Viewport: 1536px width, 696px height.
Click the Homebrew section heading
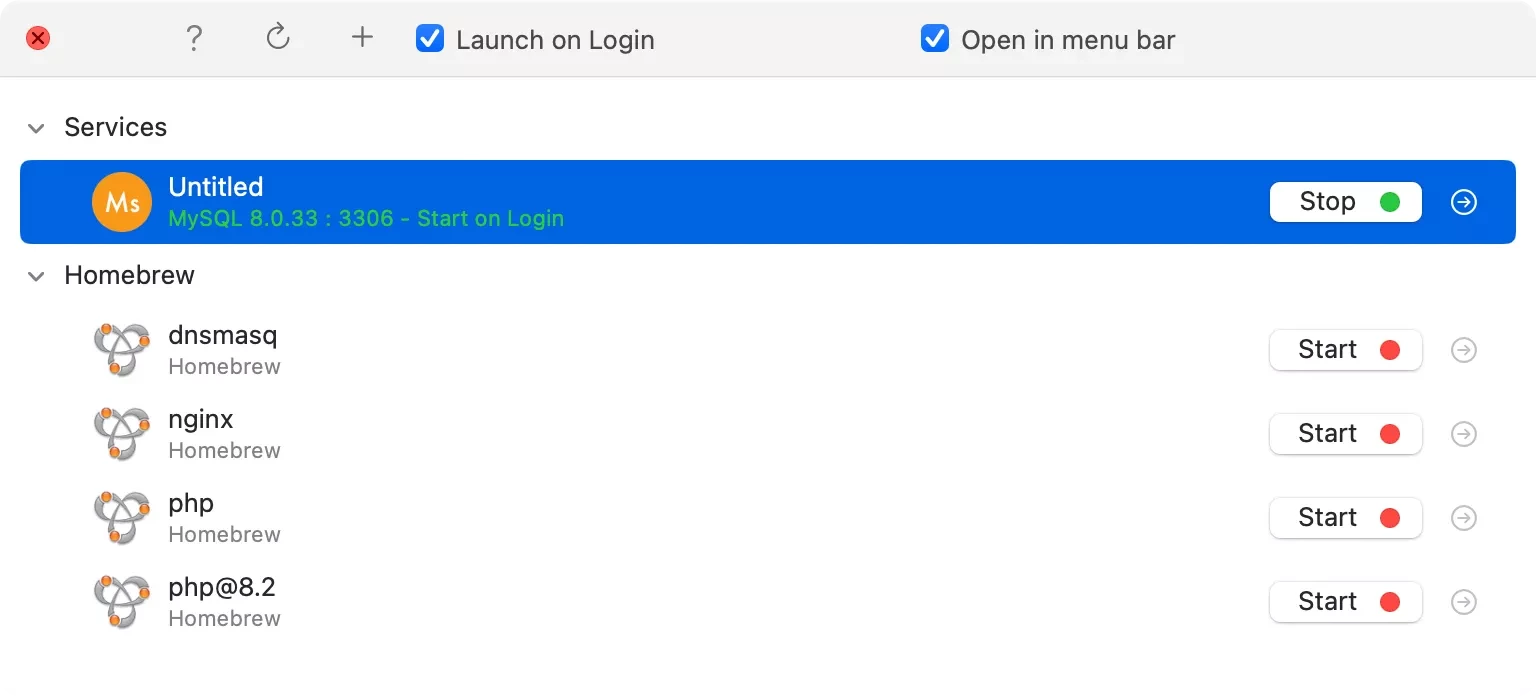point(130,275)
